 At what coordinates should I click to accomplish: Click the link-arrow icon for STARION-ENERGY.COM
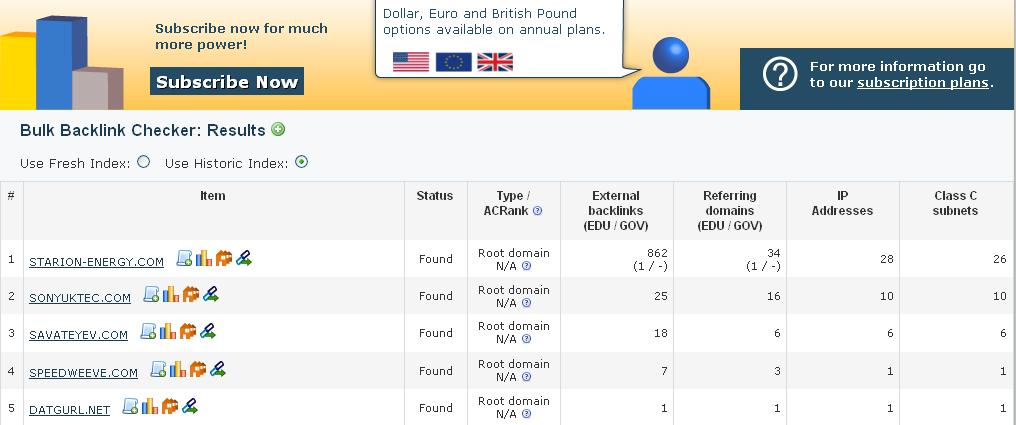(x=243, y=258)
